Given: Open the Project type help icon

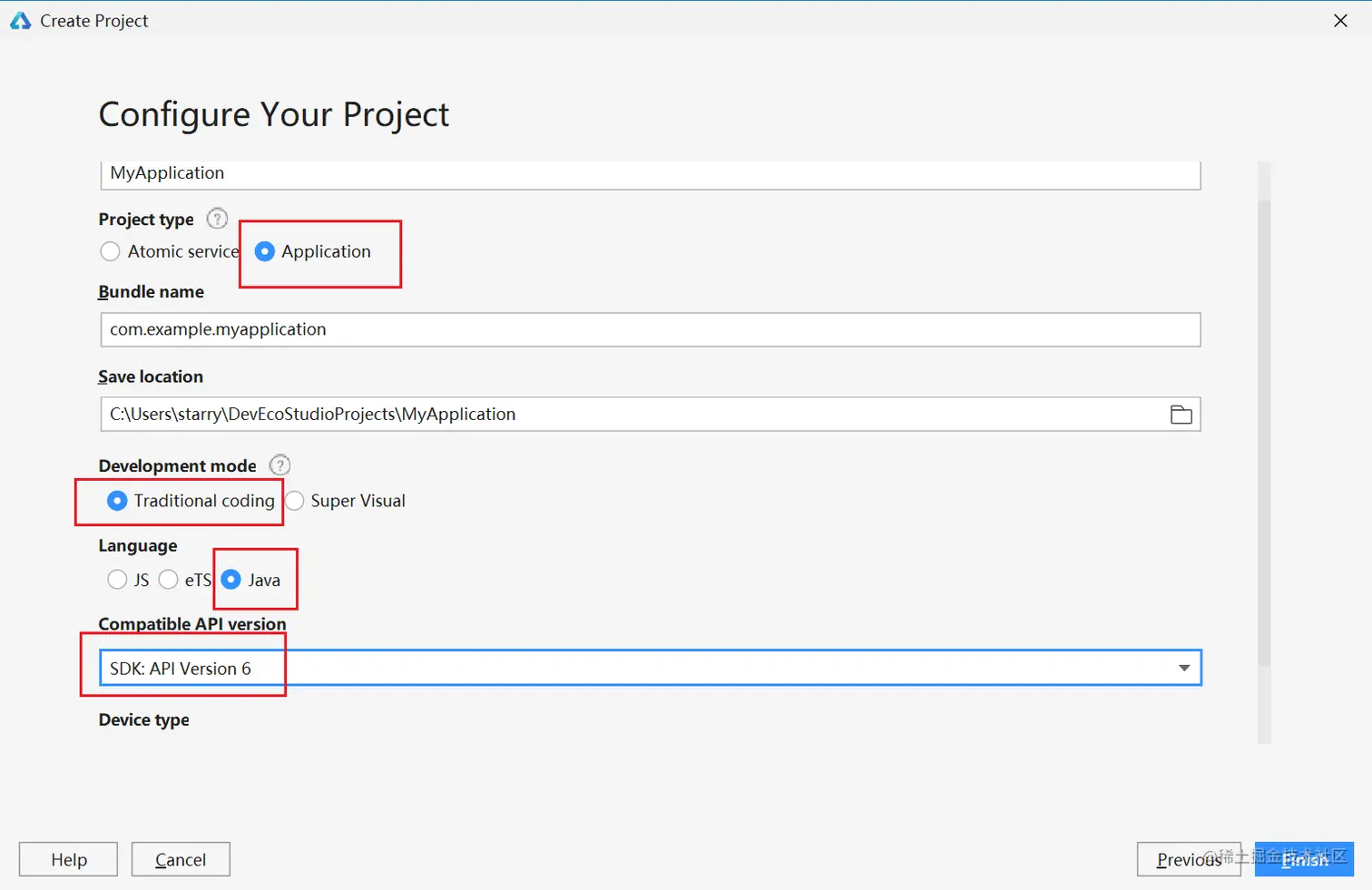Looking at the screenshot, I should 217,219.
